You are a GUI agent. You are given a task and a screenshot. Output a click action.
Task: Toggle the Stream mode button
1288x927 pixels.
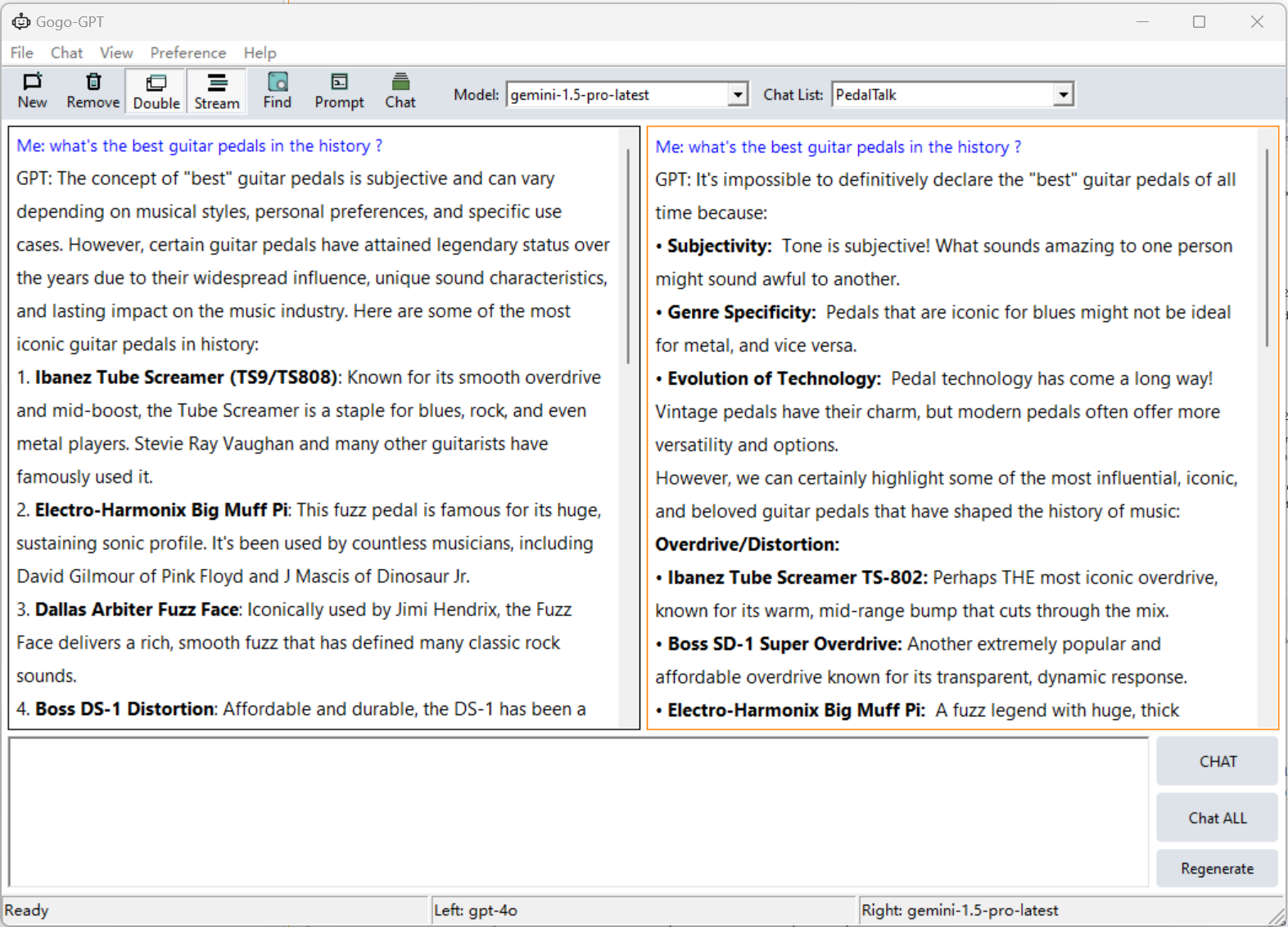(x=217, y=91)
